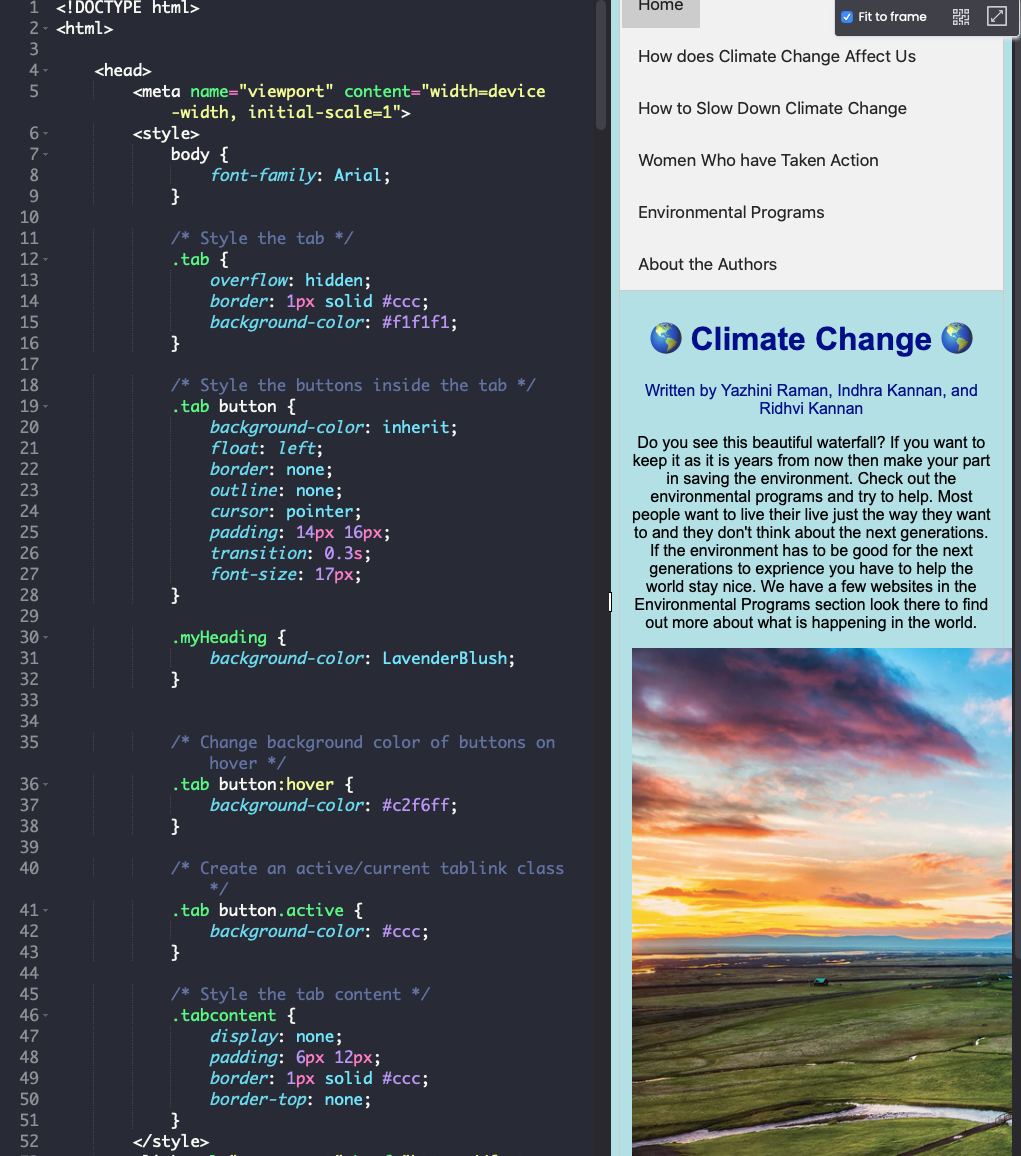Open the Environmental Programs tab
Screen dimensions: 1021x1156
pos(731,212)
